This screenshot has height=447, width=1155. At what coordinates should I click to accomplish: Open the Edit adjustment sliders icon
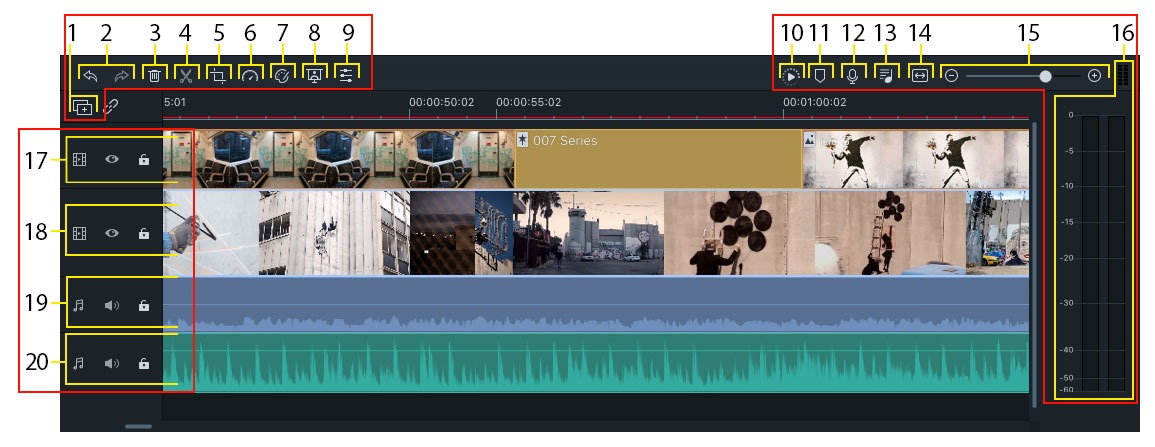click(x=346, y=76)
